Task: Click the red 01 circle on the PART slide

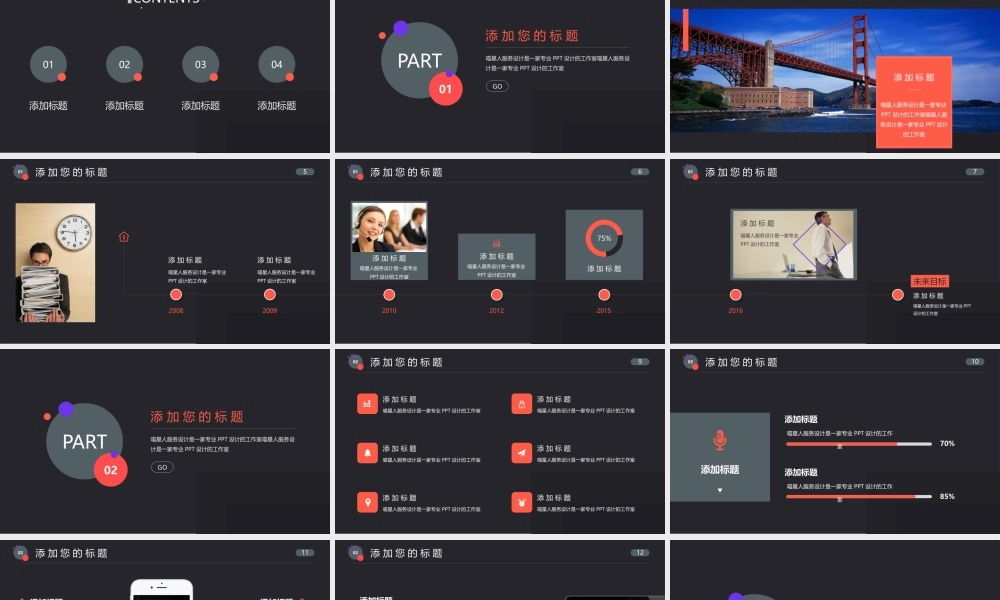Action: [x=445, y=89]
